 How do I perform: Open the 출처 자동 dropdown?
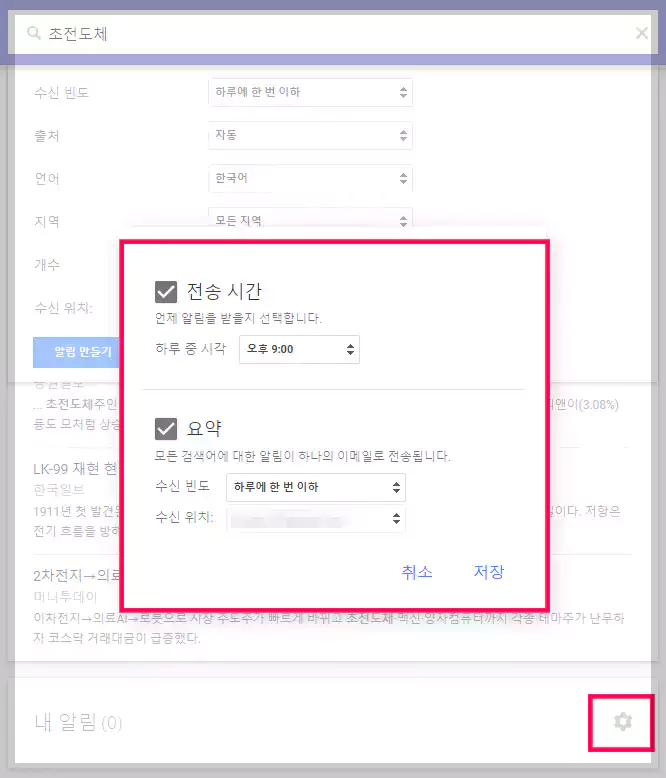tap(310, 135)
